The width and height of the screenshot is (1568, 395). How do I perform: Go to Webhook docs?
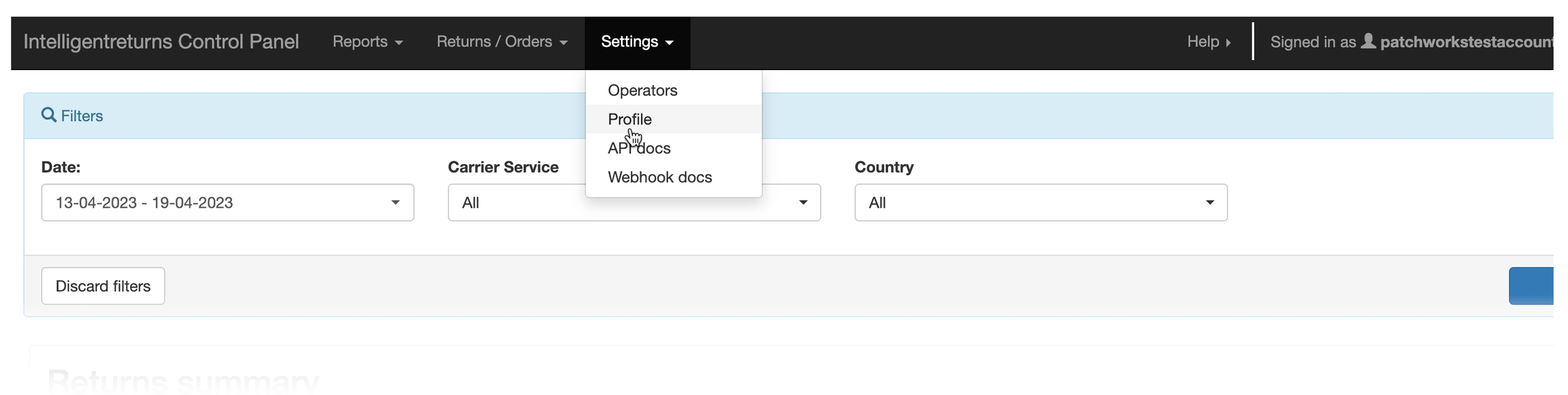pyautogui.click(x=659, y=177)
